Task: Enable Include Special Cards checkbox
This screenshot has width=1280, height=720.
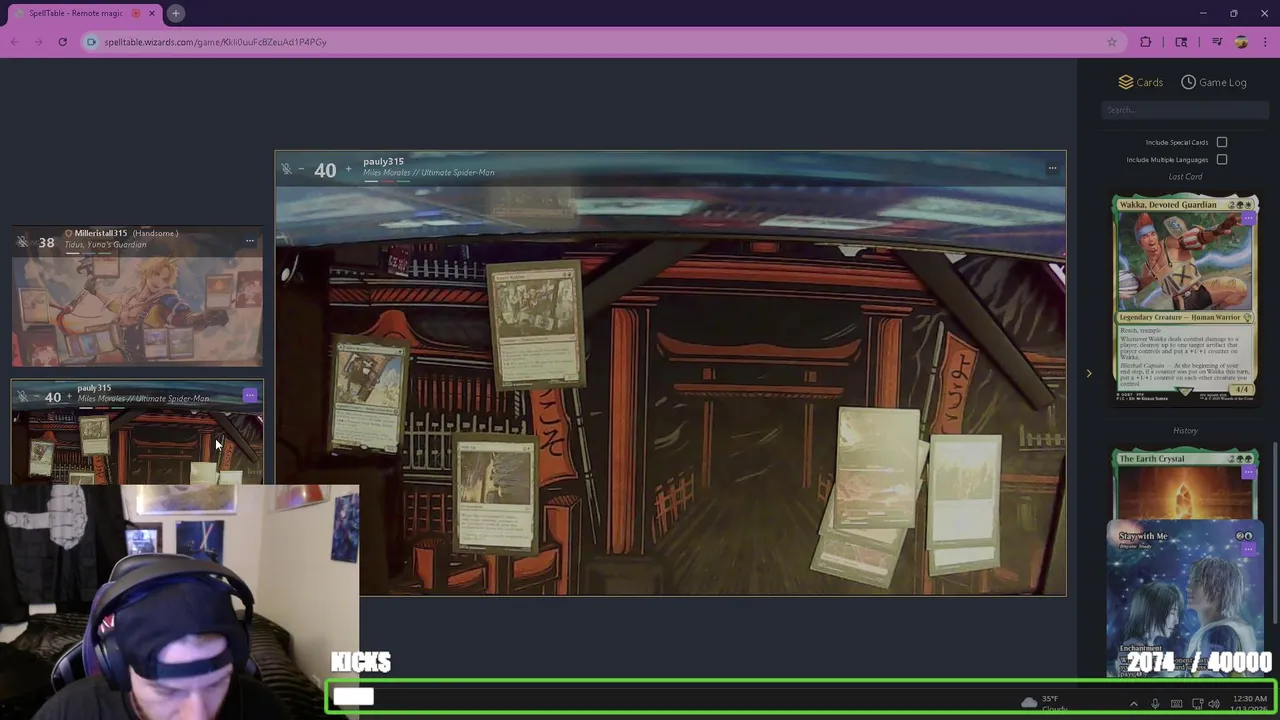Action: coord(1222,142)
